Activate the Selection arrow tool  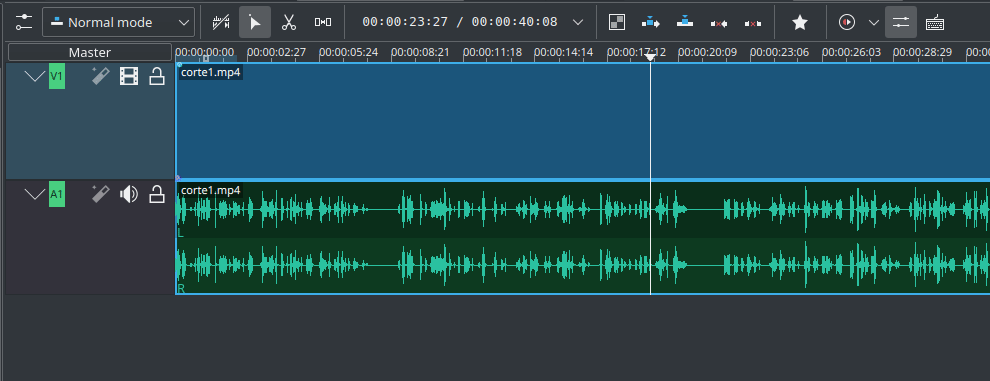255,22
